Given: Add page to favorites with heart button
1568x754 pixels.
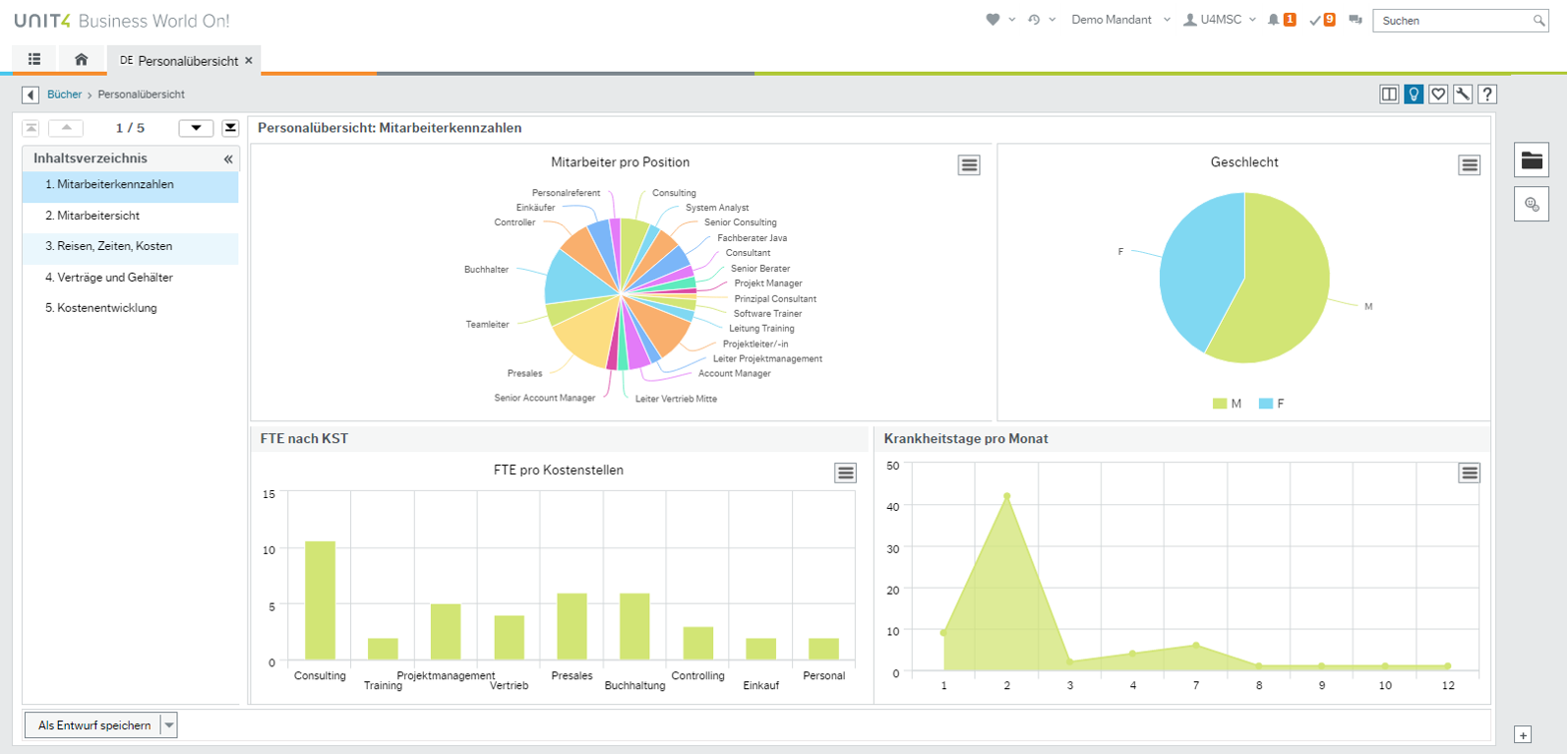Looking at the screenshot, I should [x=1438, y=94].
